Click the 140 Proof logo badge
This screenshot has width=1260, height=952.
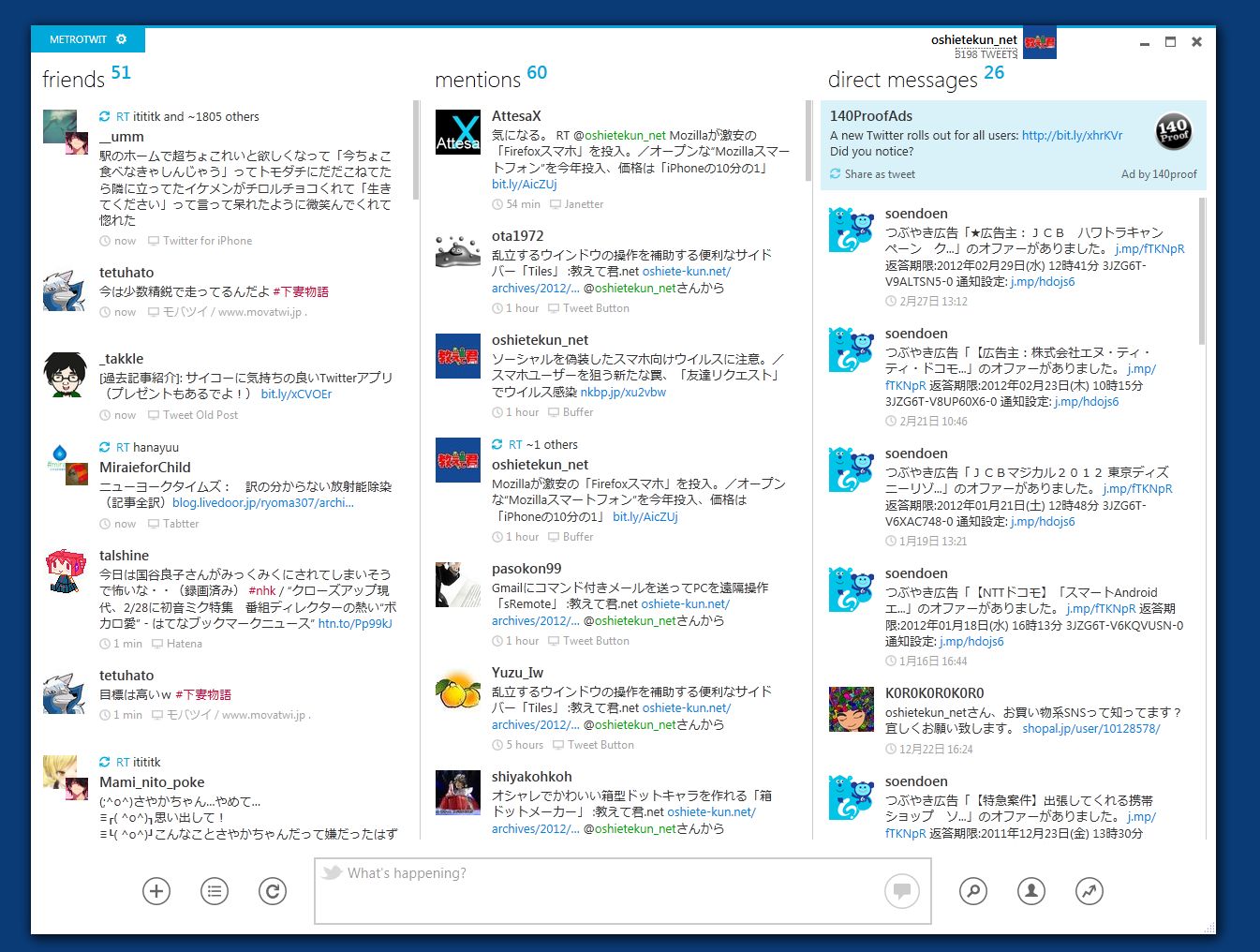[1173, 132]
